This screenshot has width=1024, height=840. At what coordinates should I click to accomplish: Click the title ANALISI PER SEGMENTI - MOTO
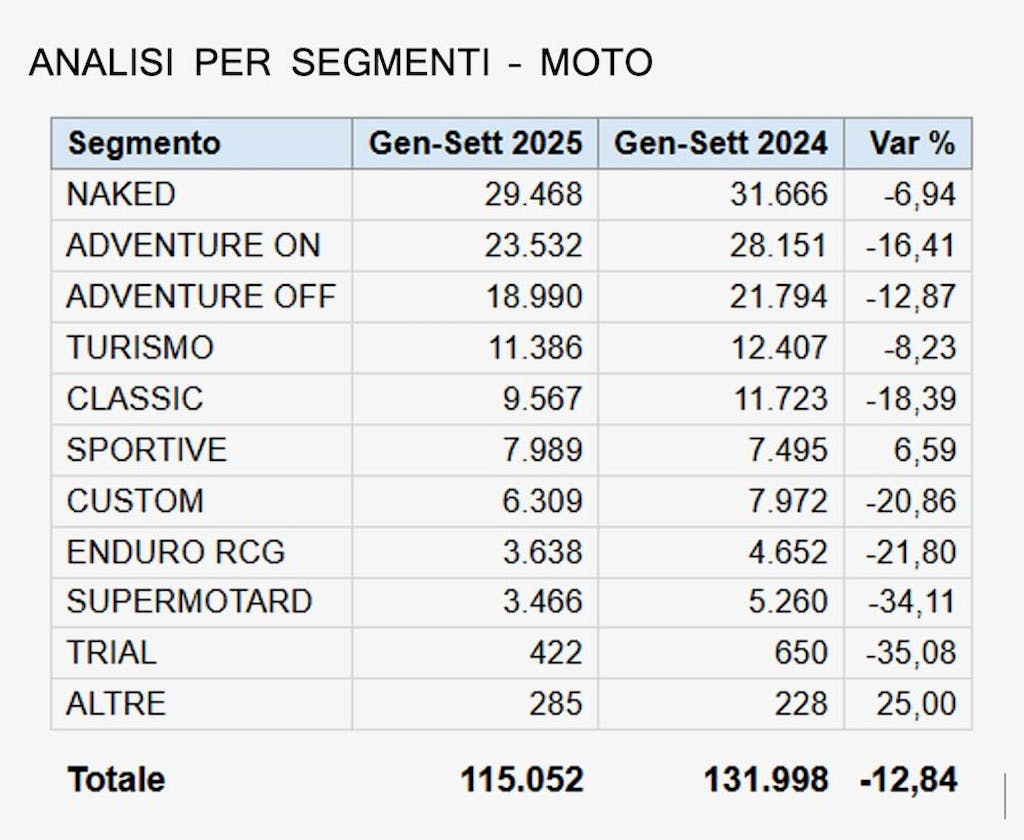point(341,64)
